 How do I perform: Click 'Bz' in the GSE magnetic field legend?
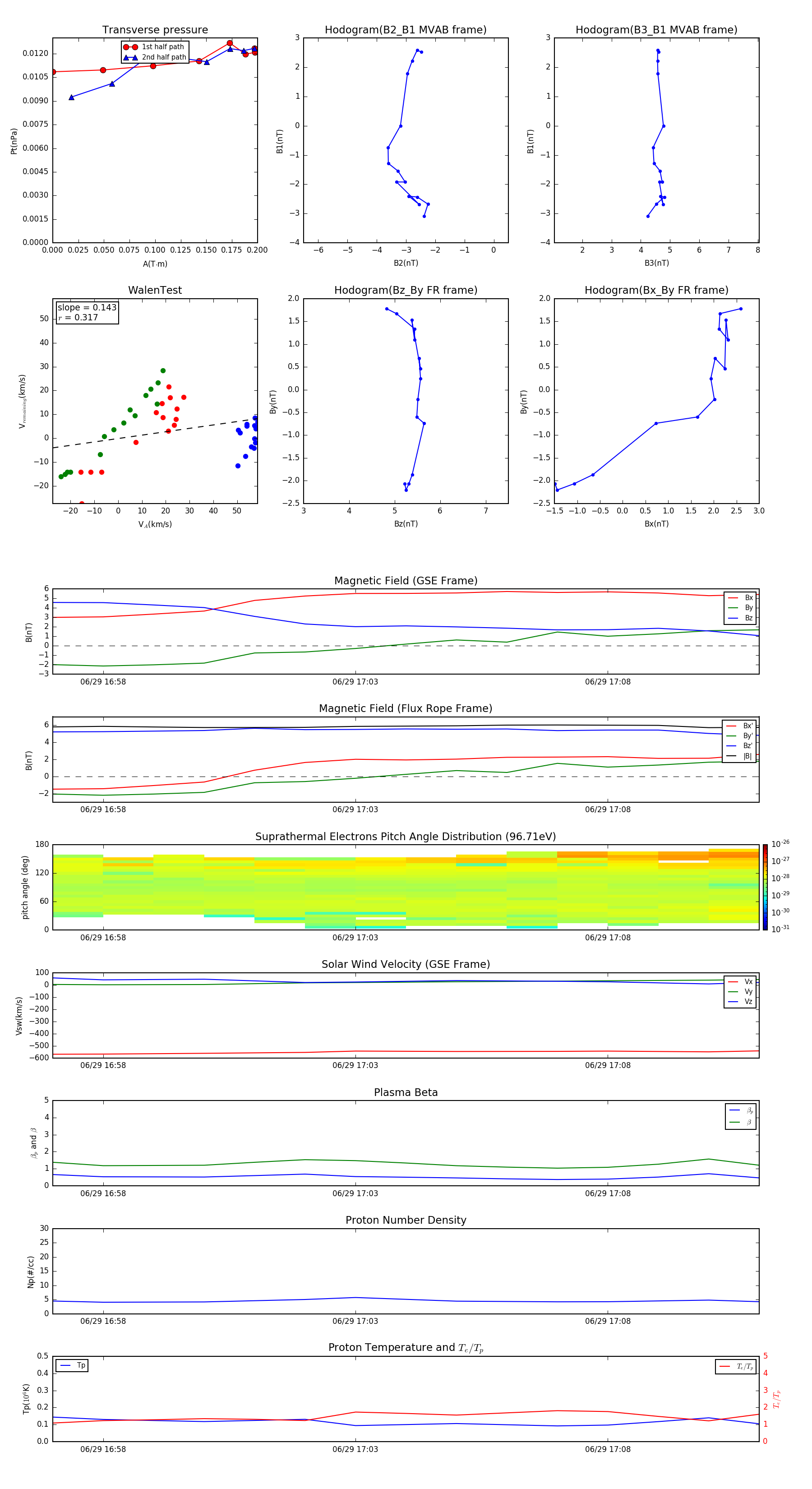pyautogui.click(x=741, y=618)
